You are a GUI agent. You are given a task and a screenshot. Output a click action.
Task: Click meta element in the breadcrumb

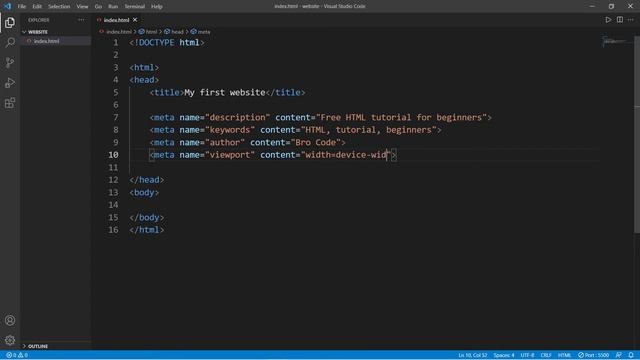[204, 32]
